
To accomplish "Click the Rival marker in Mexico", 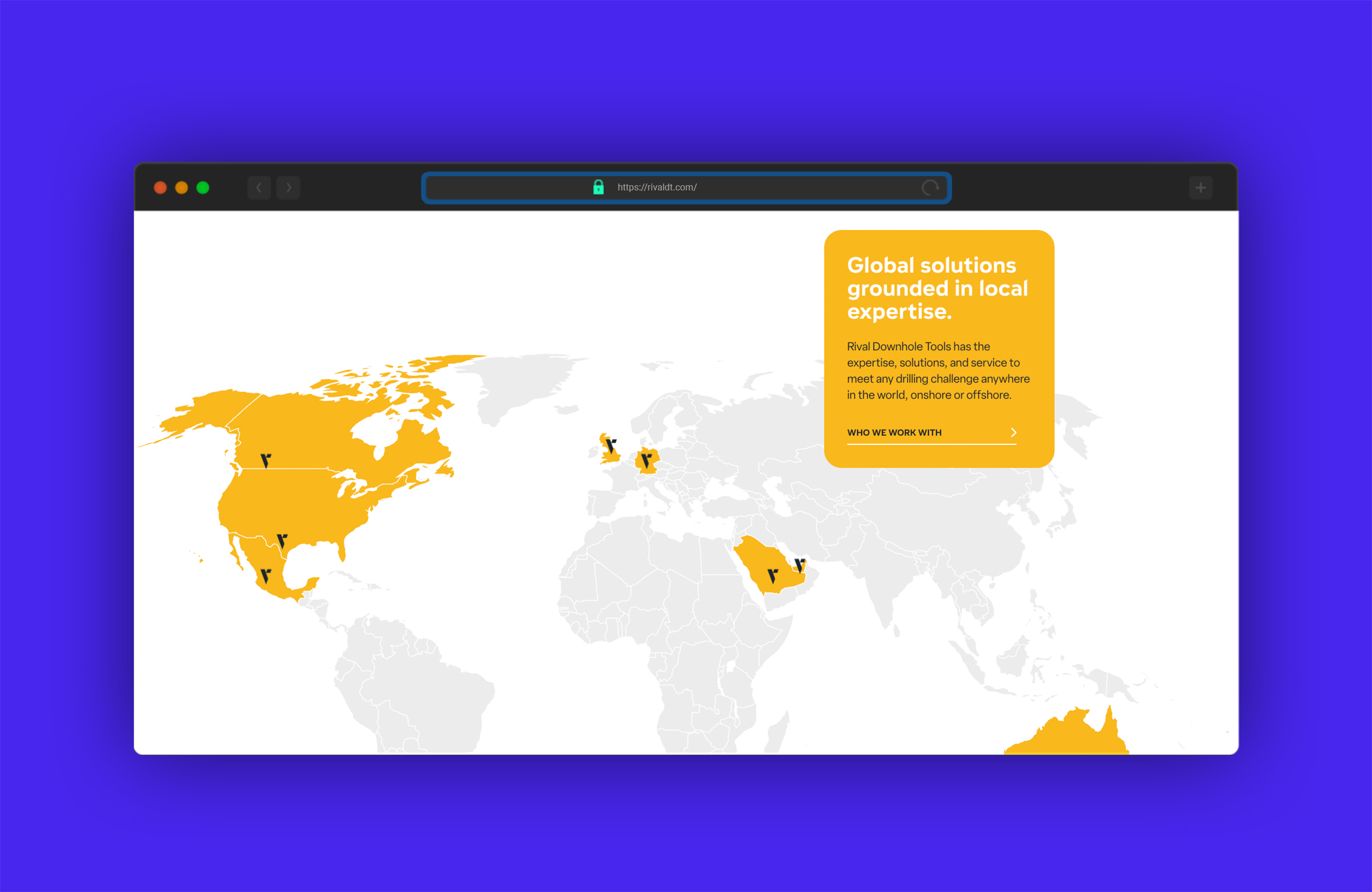I will [266, 575].
